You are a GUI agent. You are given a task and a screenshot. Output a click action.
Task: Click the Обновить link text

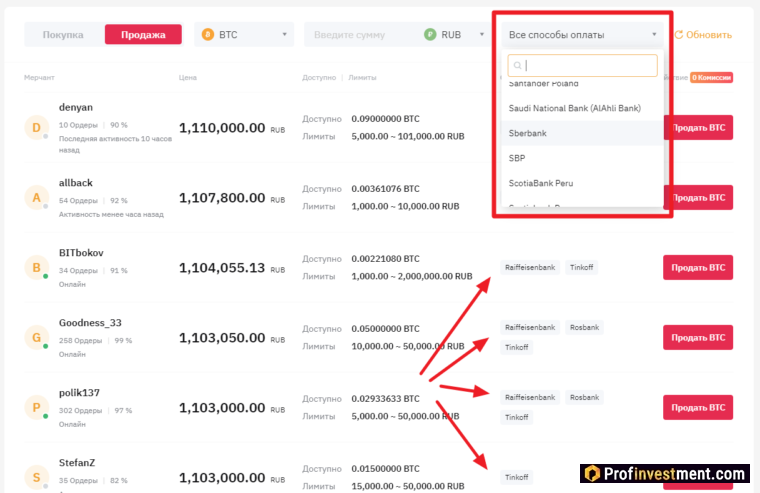point(709,34)
